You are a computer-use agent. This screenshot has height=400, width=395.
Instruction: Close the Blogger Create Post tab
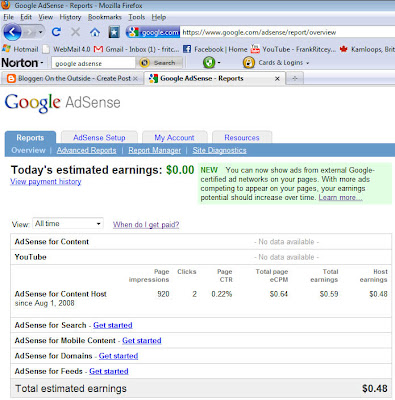135,79
